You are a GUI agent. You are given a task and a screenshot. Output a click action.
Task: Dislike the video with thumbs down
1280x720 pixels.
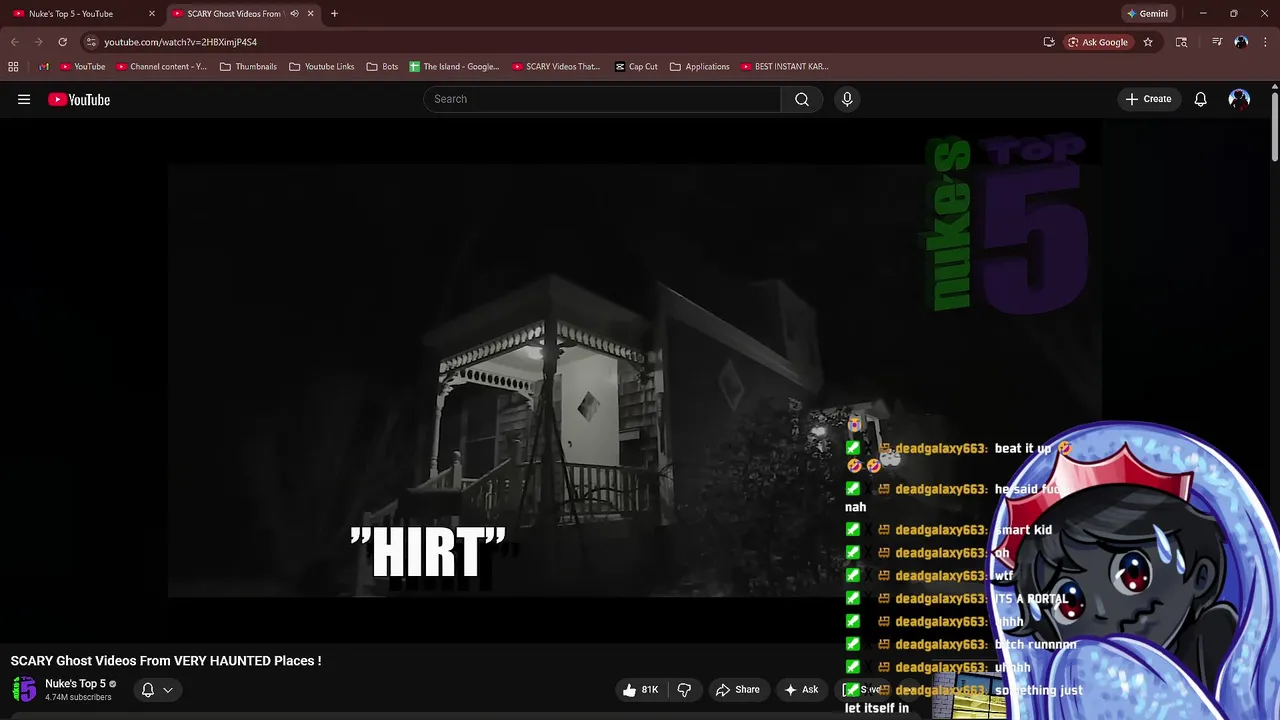(x=684, y=689)
